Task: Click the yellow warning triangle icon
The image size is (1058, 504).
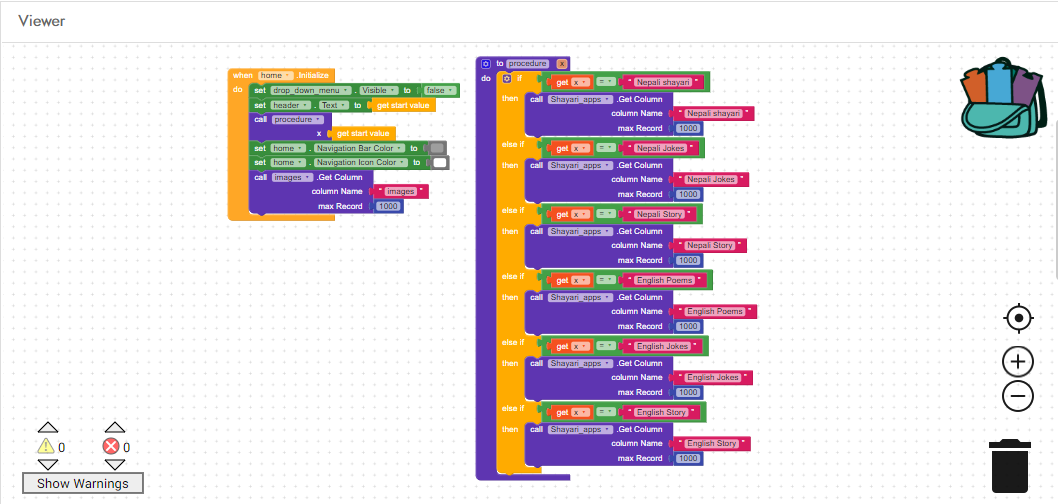Action: 45,446
